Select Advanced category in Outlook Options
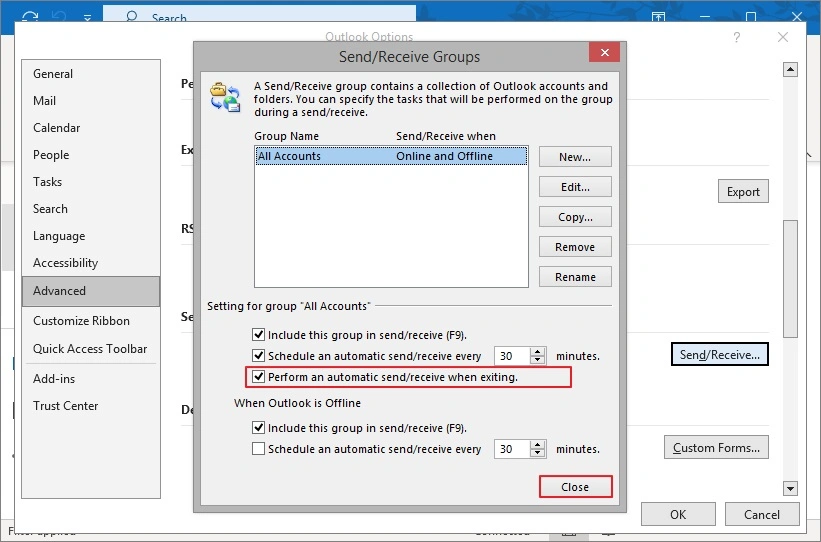The image size is (821, 542). click(x=91, y=291)
